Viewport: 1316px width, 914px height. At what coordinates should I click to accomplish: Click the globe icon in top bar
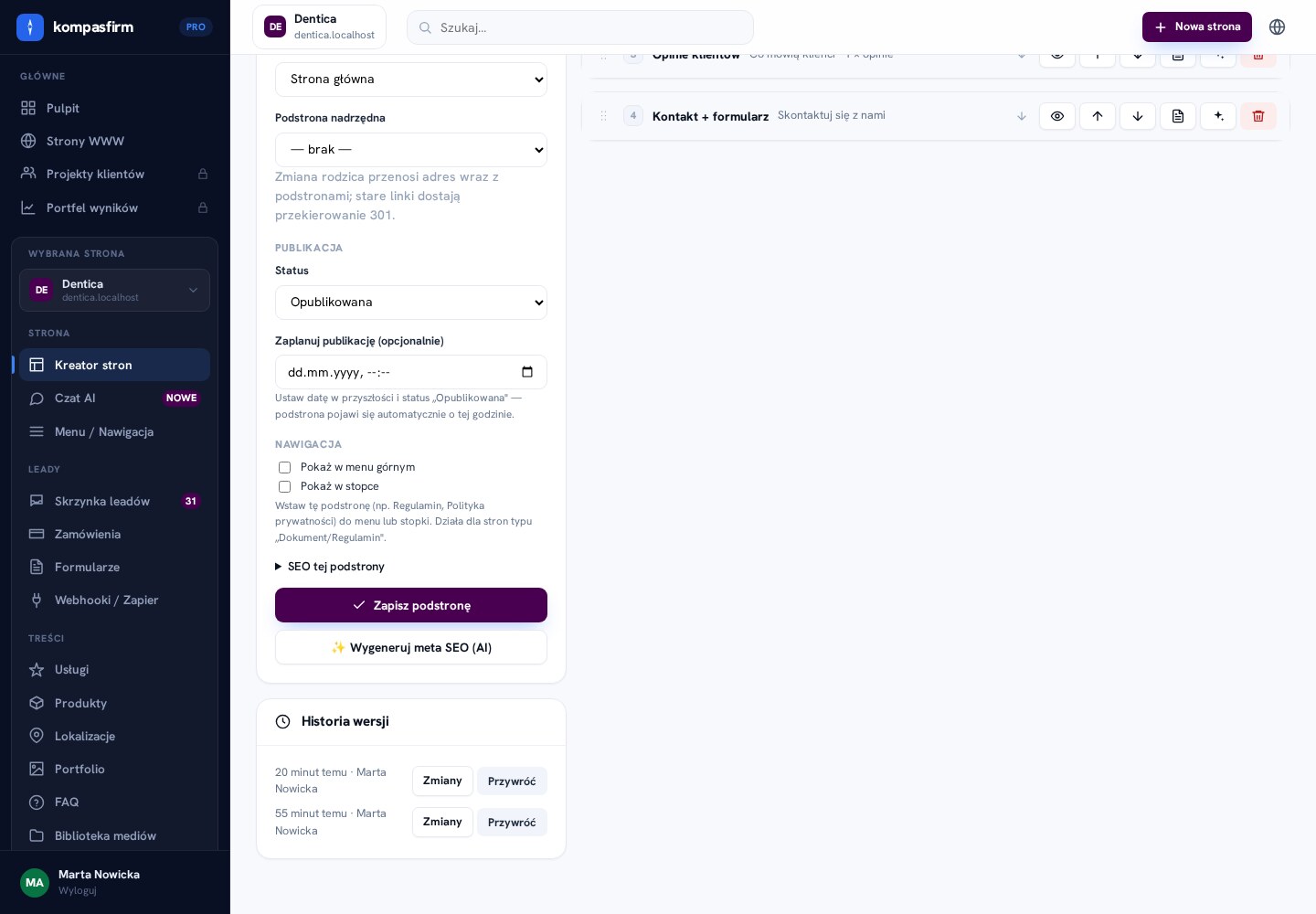[x=1278, y=27]
